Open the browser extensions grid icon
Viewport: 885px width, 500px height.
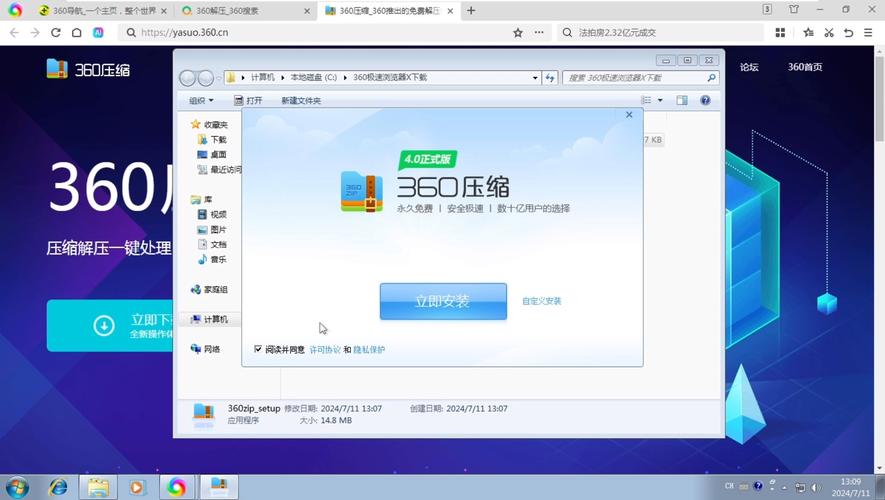[780, 33]
